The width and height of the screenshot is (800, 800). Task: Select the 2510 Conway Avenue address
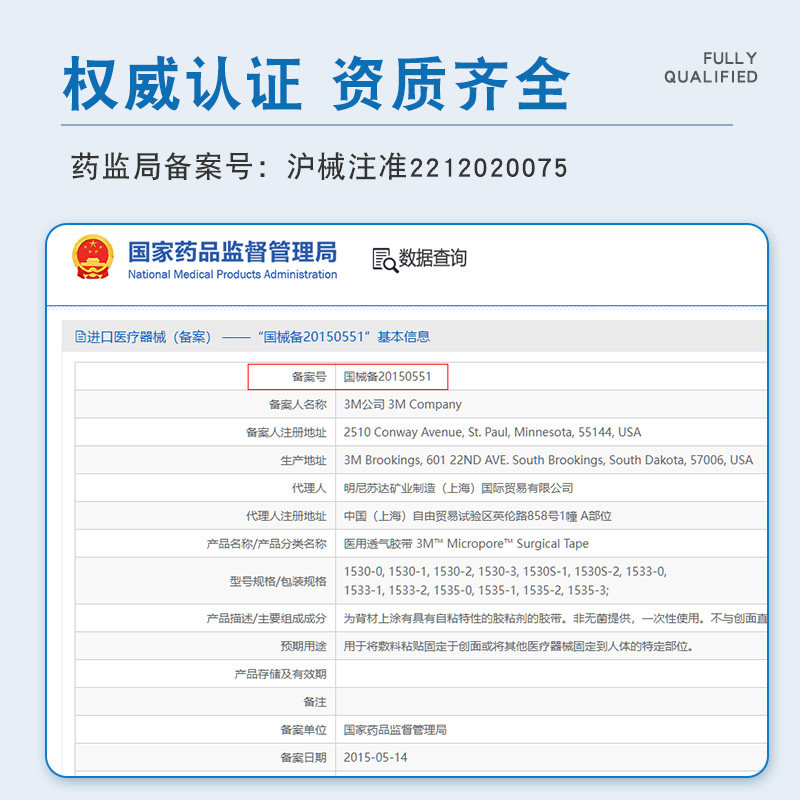point(492,432)
